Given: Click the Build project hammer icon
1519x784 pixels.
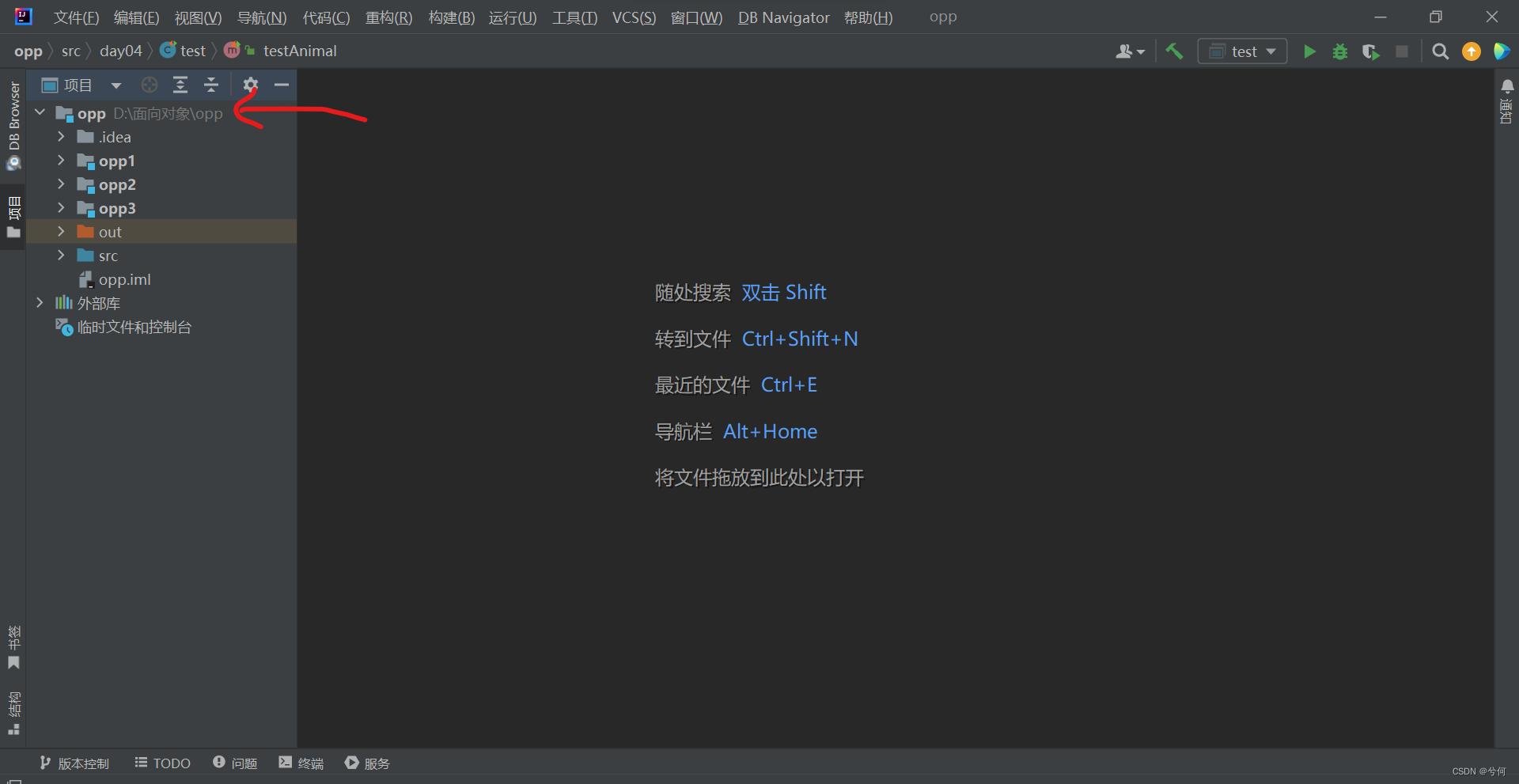Looking at the screenshot, I should click(x=1174, y=51).
